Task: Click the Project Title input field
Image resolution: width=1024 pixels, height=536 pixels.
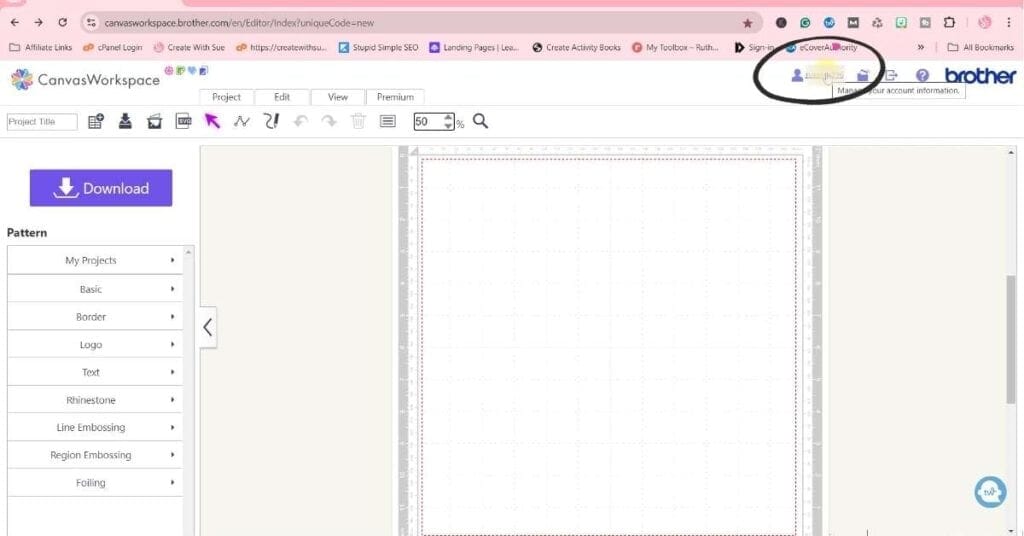Action: [x=42, y=121]
